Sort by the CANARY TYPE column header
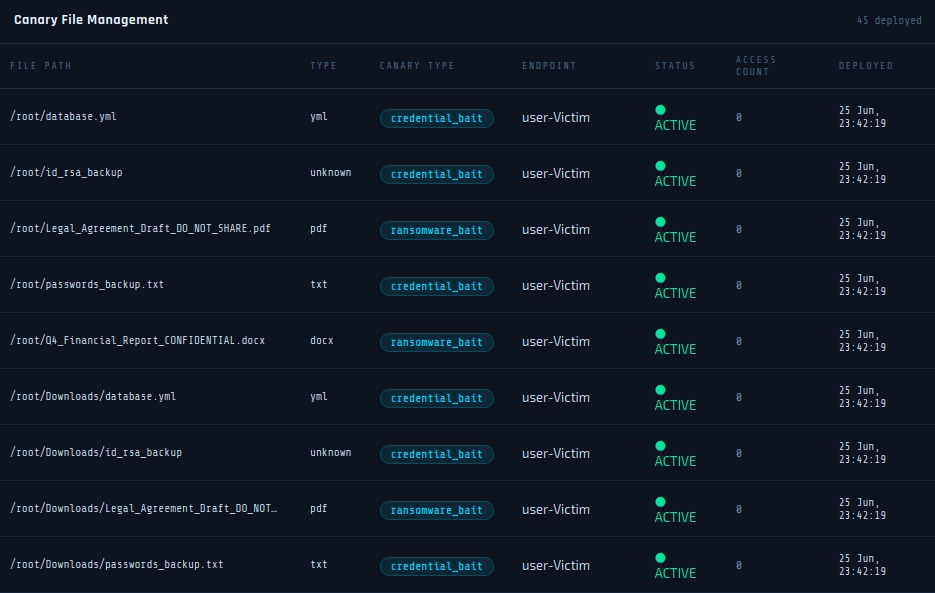 point(417,66)
